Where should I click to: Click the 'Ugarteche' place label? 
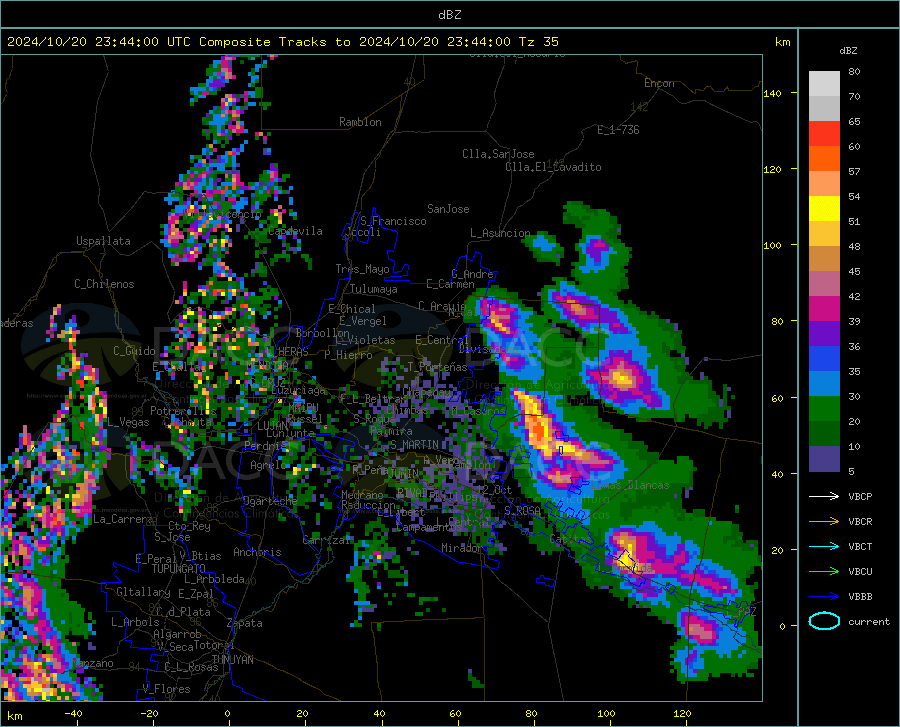point(270,501)
